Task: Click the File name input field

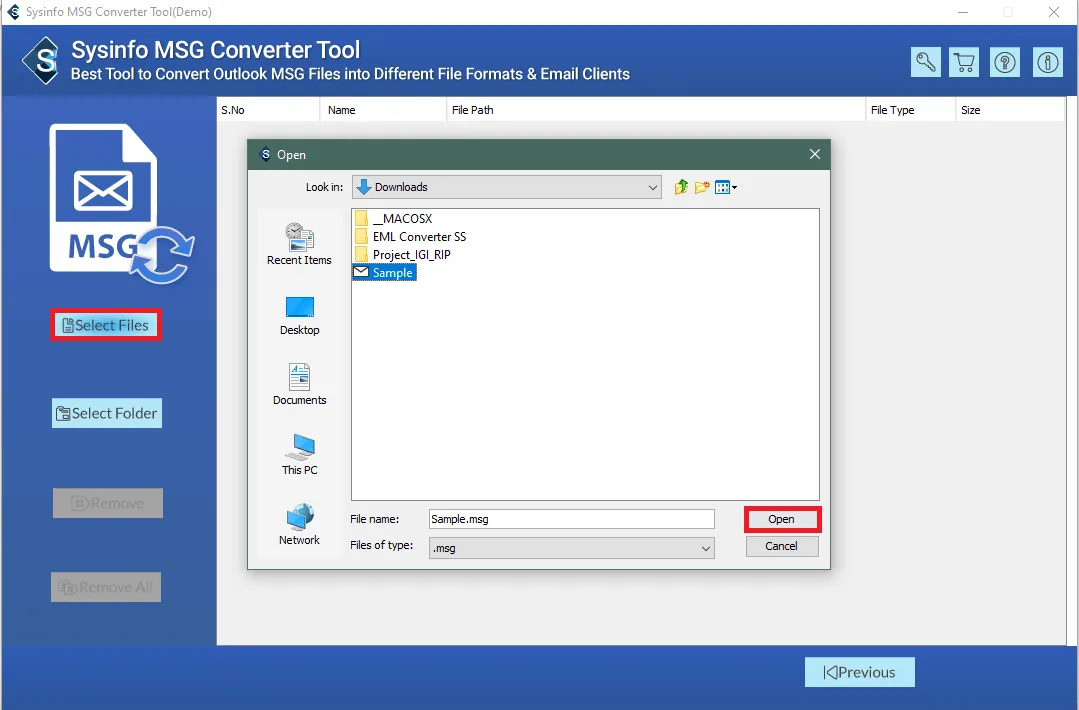Action: pos(571,519)
